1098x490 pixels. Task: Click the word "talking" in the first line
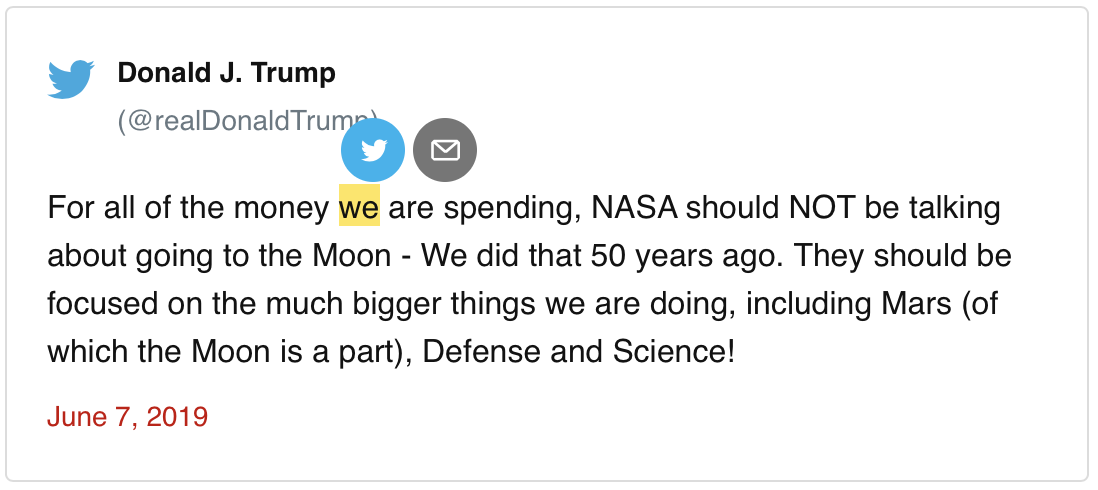click(949, 209)
